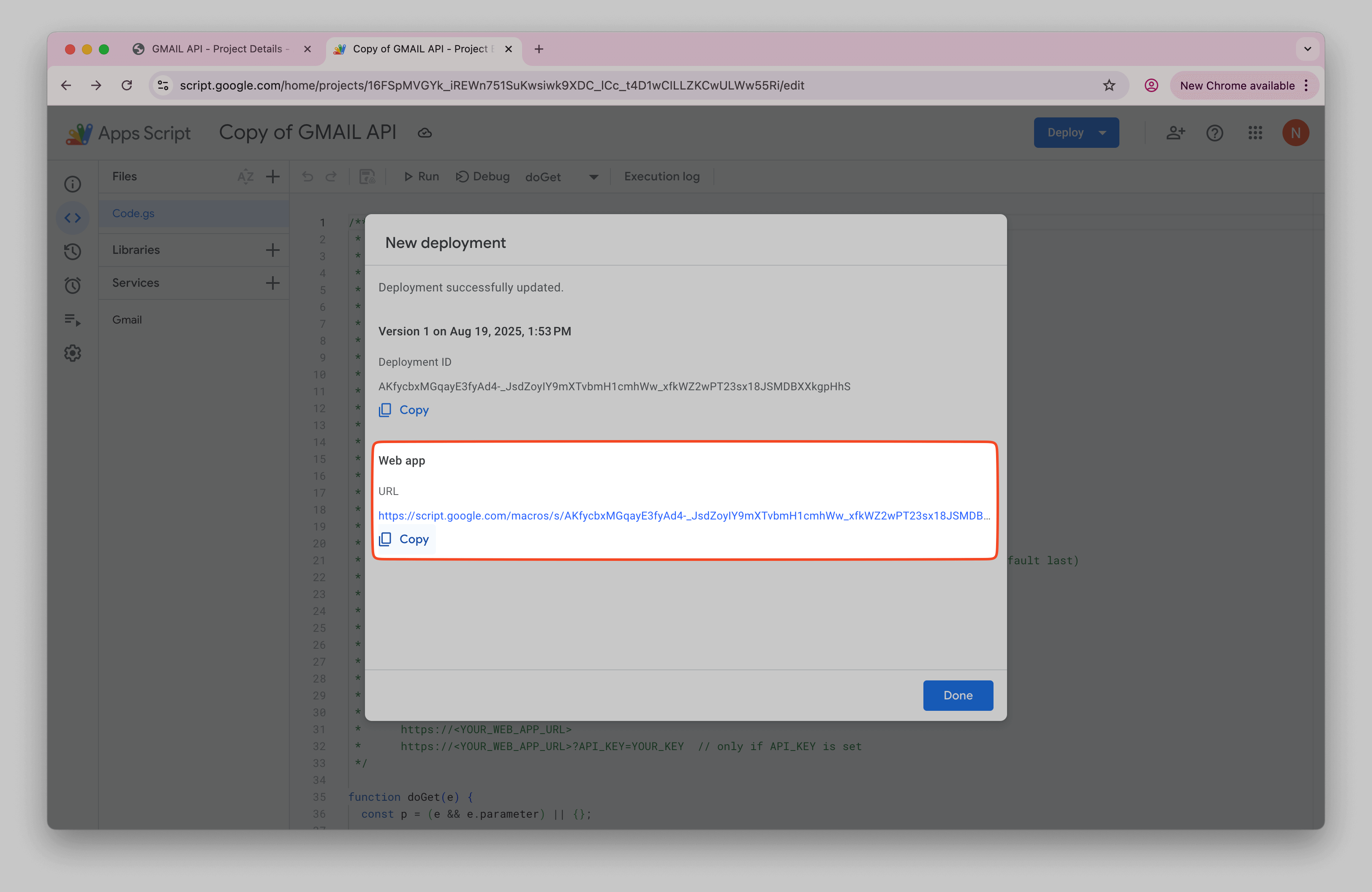Open Chrome three-dot menu
Viewport: 1372px width, 892px height.
click(x=1306, y=85)
